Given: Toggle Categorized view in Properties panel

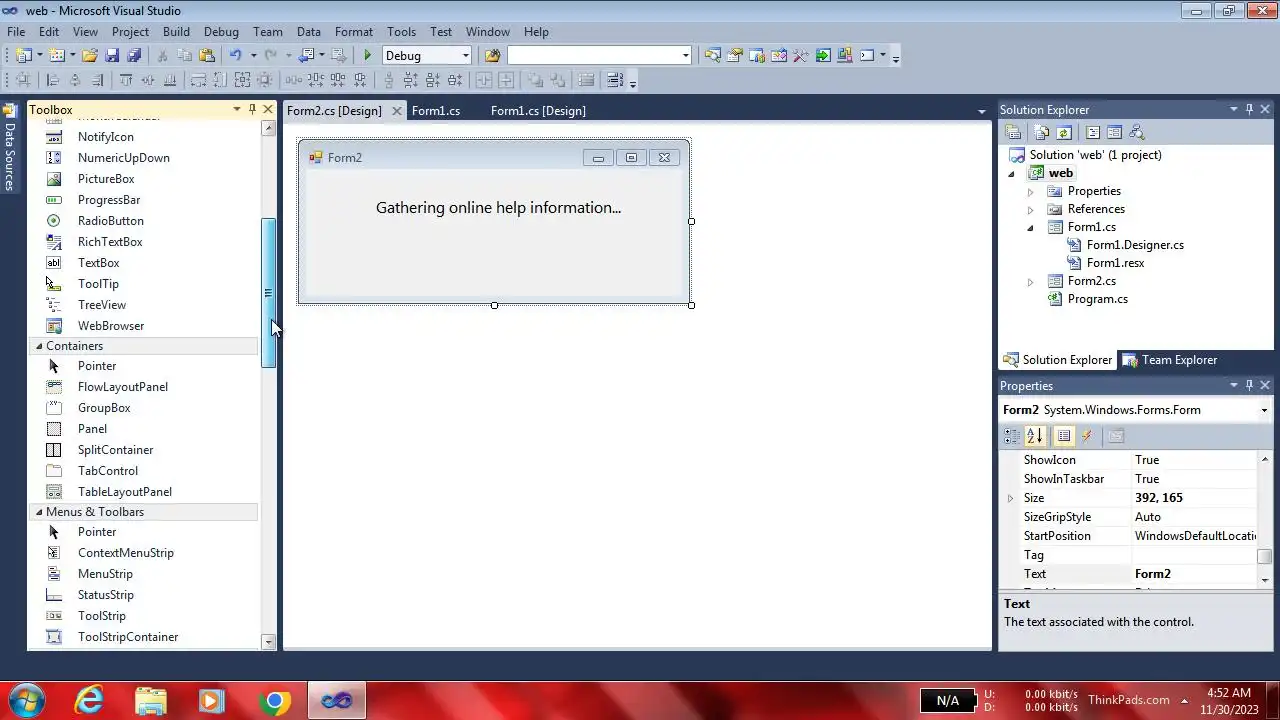Looking at the screenshot, I should click(1012, 436).
